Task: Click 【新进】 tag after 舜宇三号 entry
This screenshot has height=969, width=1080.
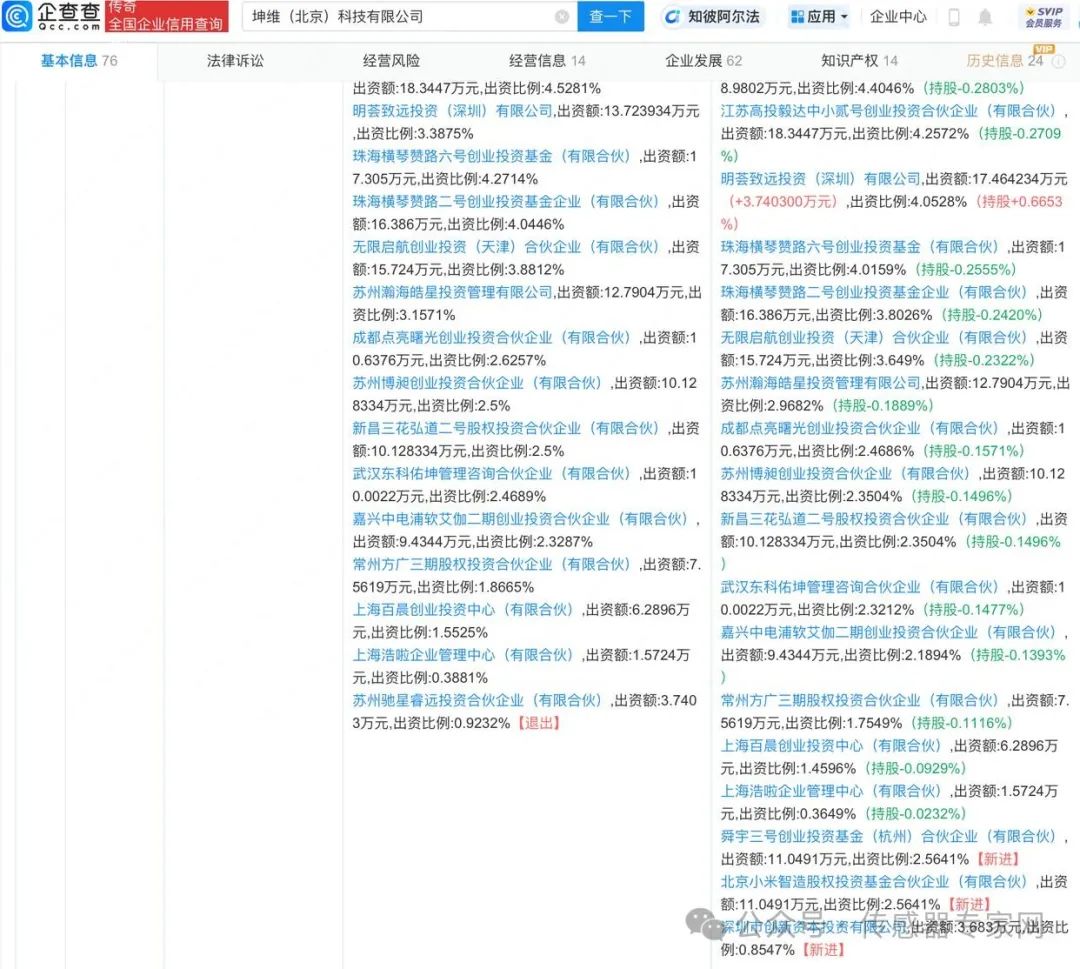Action: [997, 859]
